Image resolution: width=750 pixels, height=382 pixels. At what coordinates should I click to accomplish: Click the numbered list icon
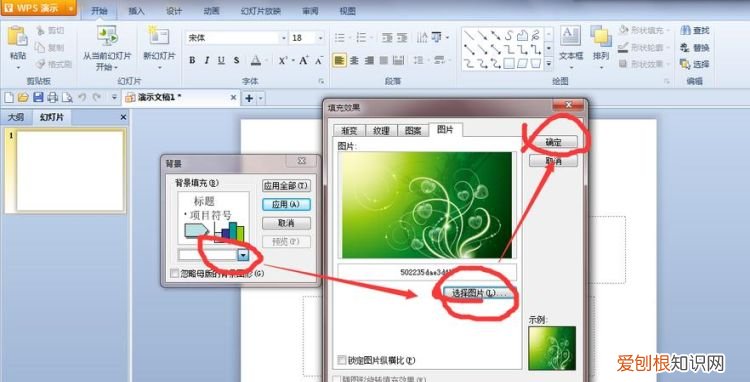coord(361,38)
